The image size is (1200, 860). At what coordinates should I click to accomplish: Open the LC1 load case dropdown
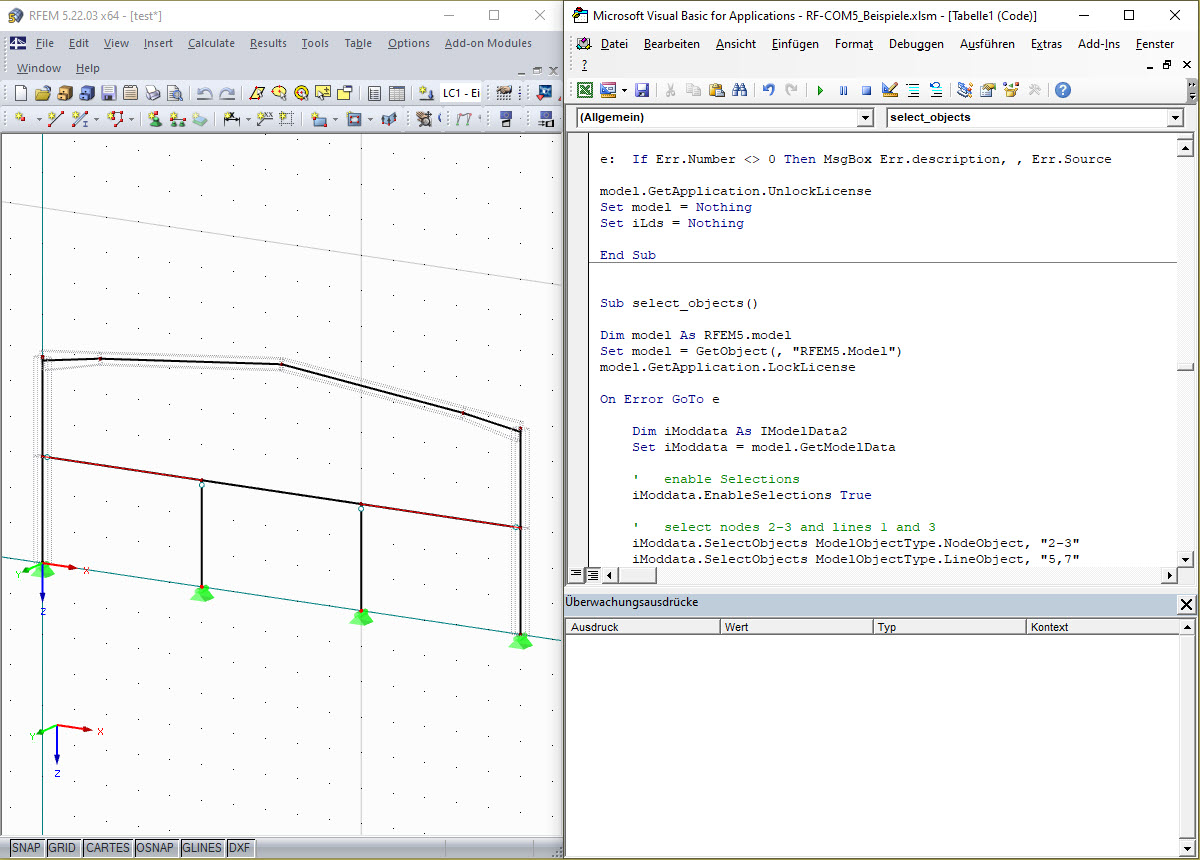(x=462, y=93)
